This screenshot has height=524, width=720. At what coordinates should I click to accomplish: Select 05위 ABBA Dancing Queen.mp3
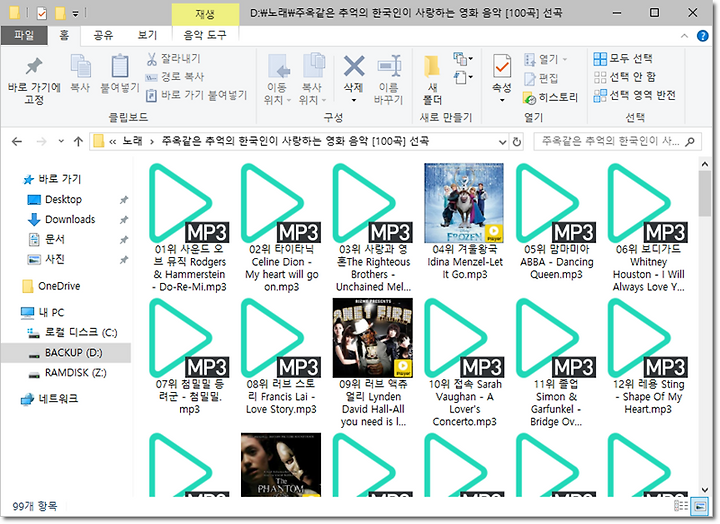[x=556, y=222]
